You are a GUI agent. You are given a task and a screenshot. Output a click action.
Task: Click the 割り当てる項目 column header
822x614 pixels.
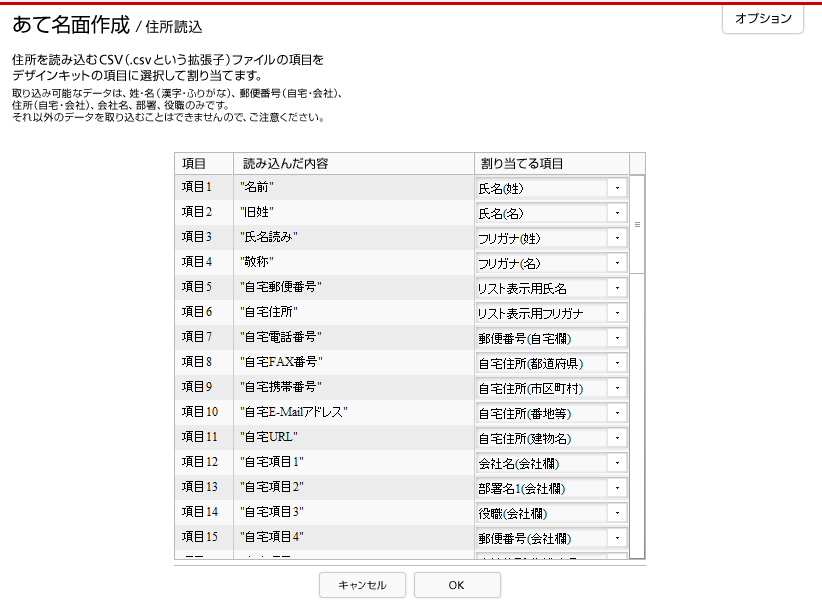click(x=551, y=164)
